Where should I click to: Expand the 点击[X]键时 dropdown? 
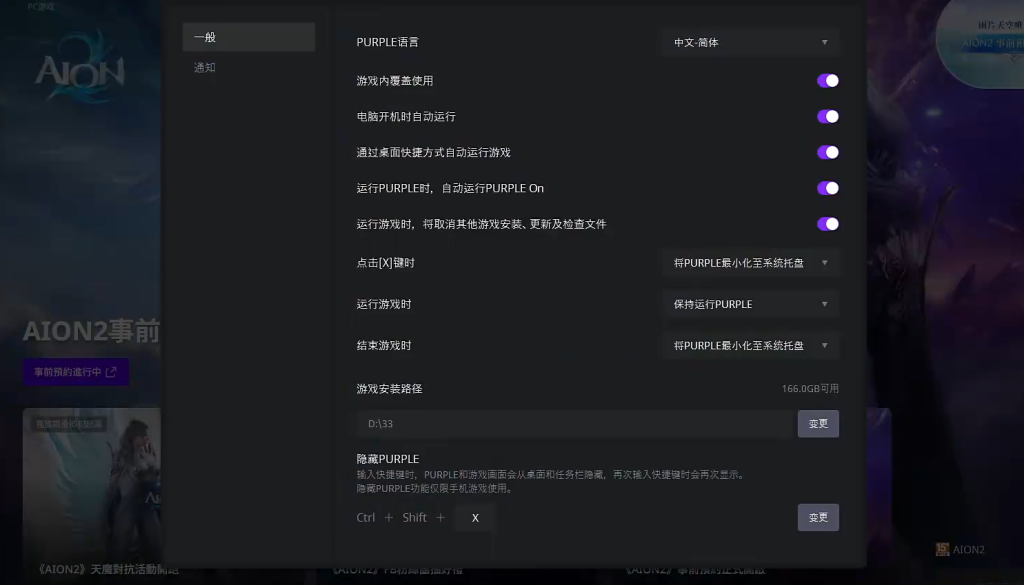(x=750, y=263)
